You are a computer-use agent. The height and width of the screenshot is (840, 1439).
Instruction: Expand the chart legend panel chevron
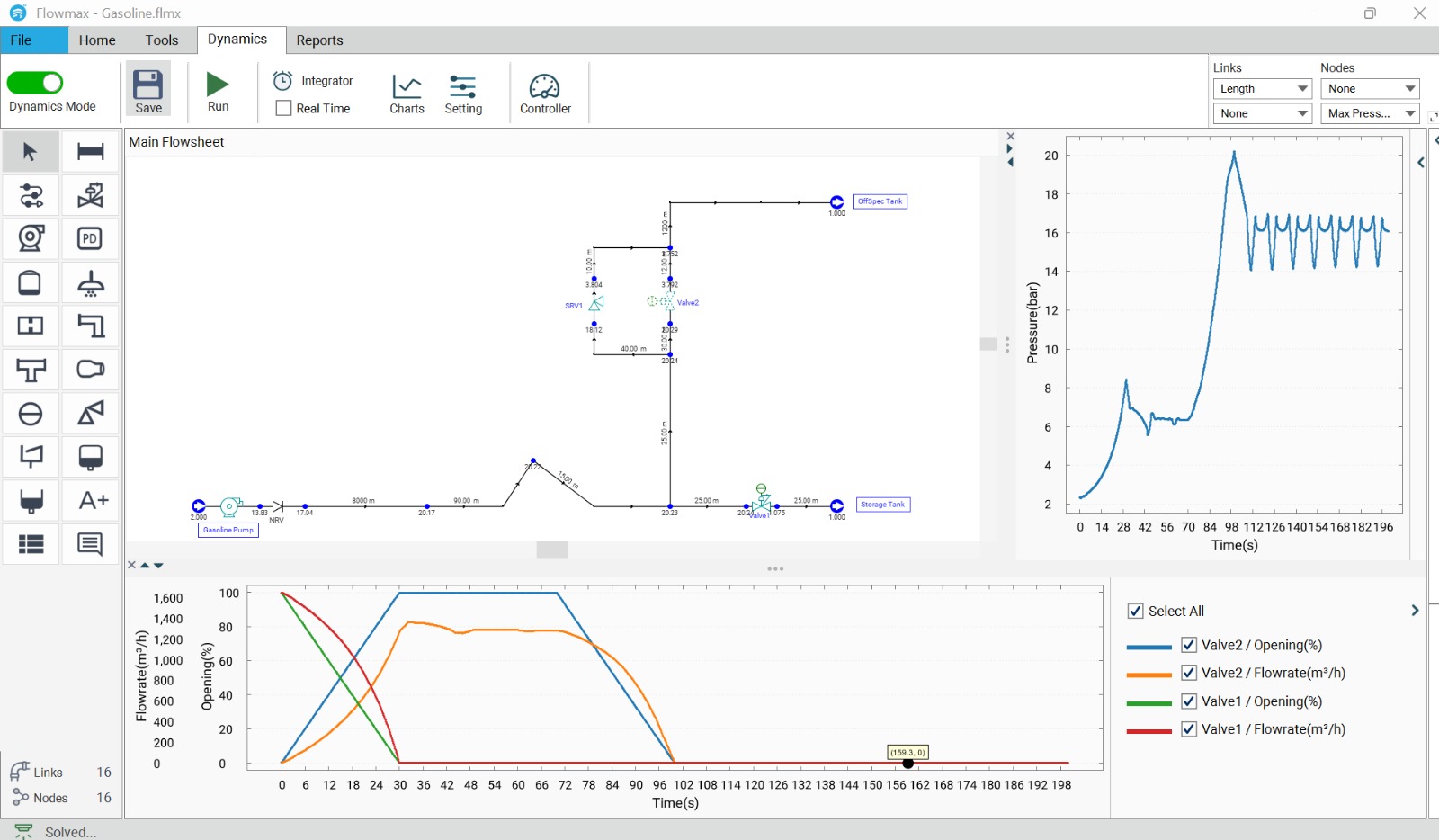[x=1415, y=611]
